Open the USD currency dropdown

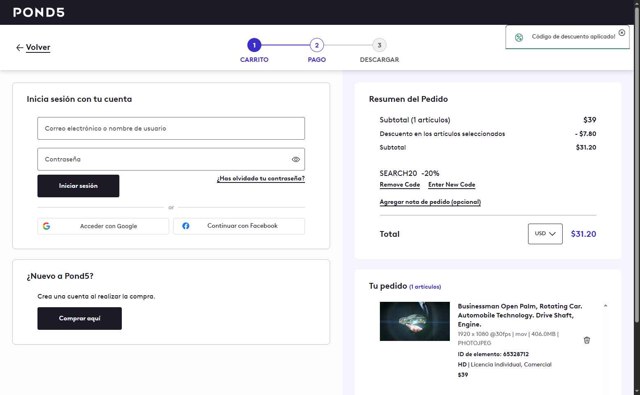pos(545,234)
